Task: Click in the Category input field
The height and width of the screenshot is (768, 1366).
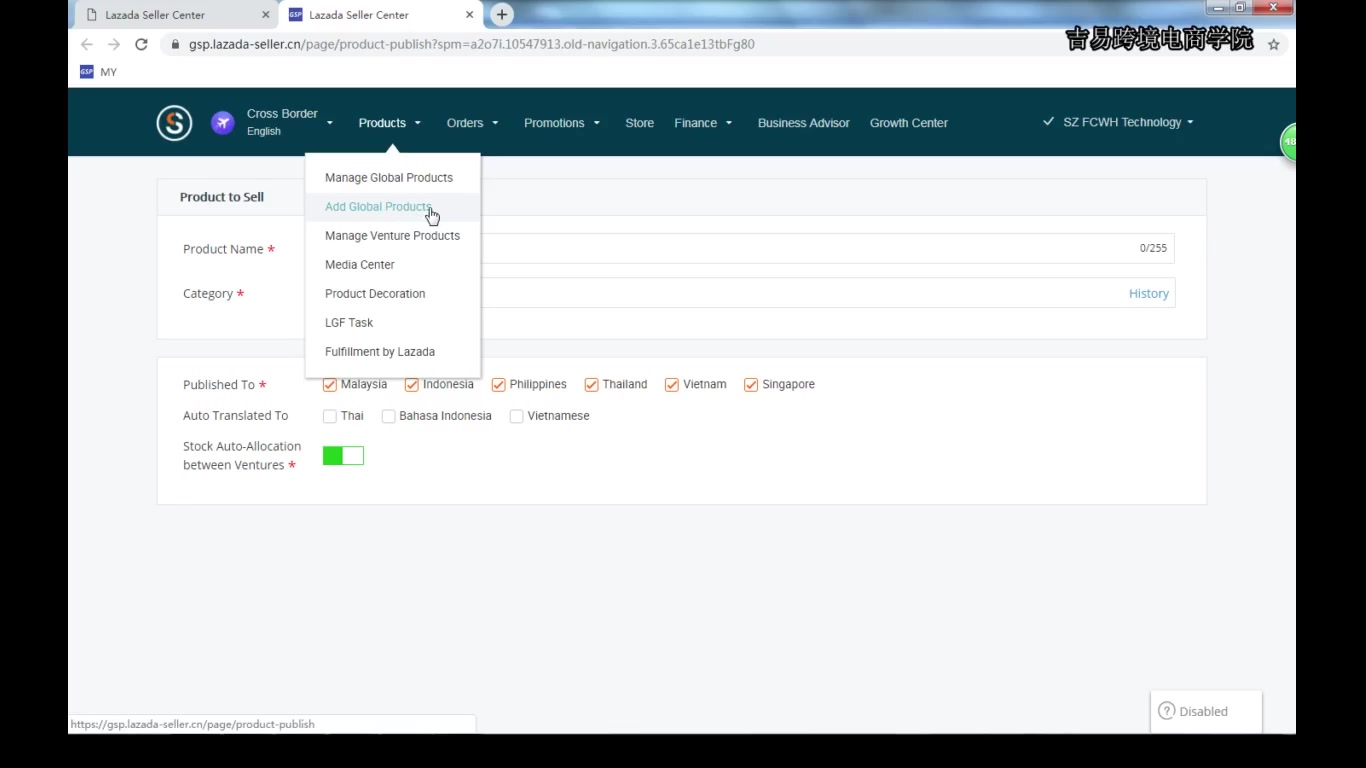Action: [748, 293]
